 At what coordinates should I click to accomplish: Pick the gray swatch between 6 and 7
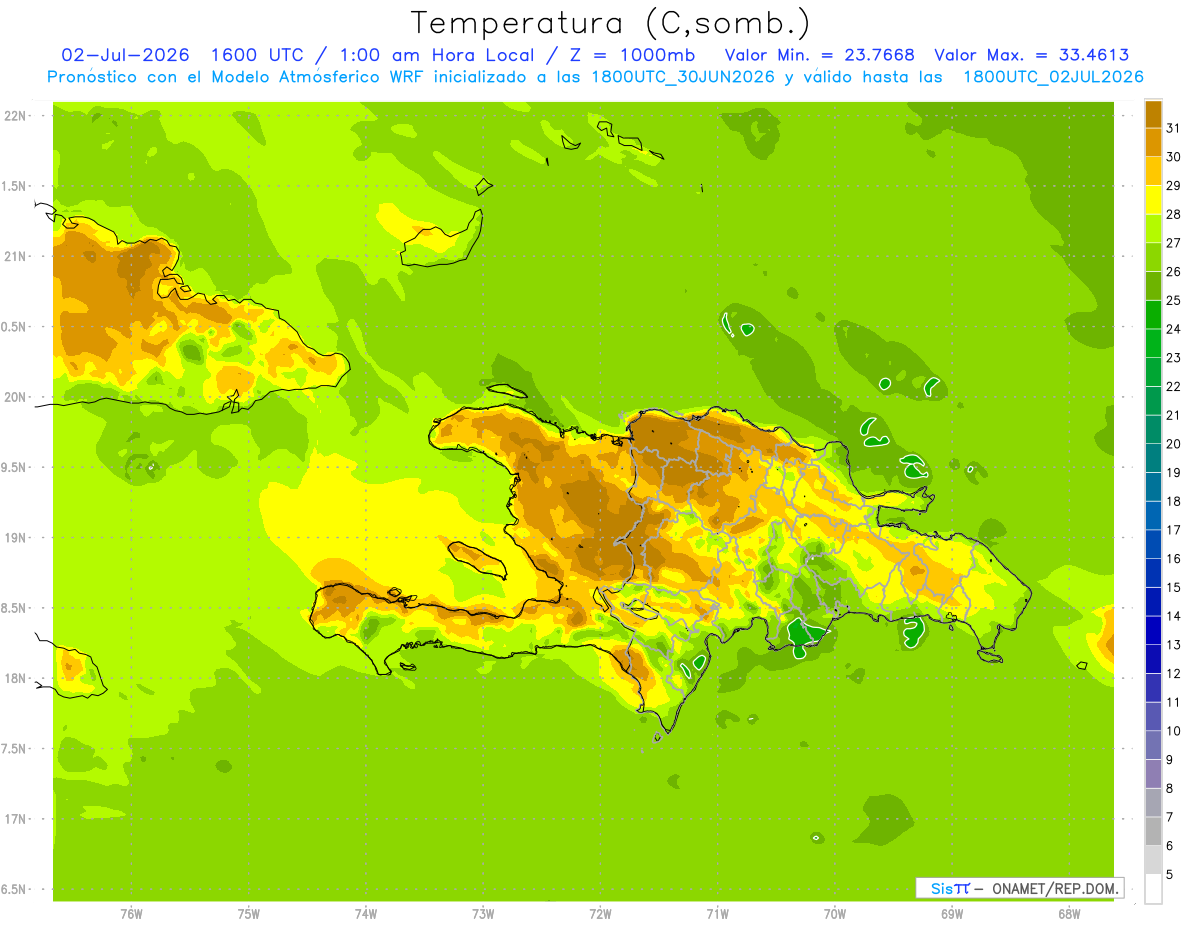click(1153, 832)
